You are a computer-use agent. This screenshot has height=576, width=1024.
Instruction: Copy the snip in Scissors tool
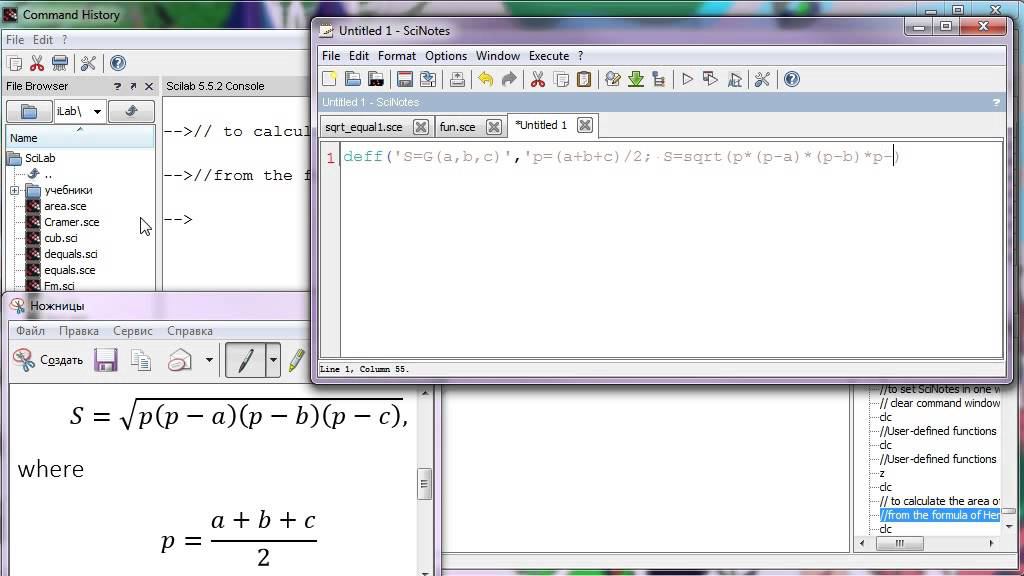point(140,360)
